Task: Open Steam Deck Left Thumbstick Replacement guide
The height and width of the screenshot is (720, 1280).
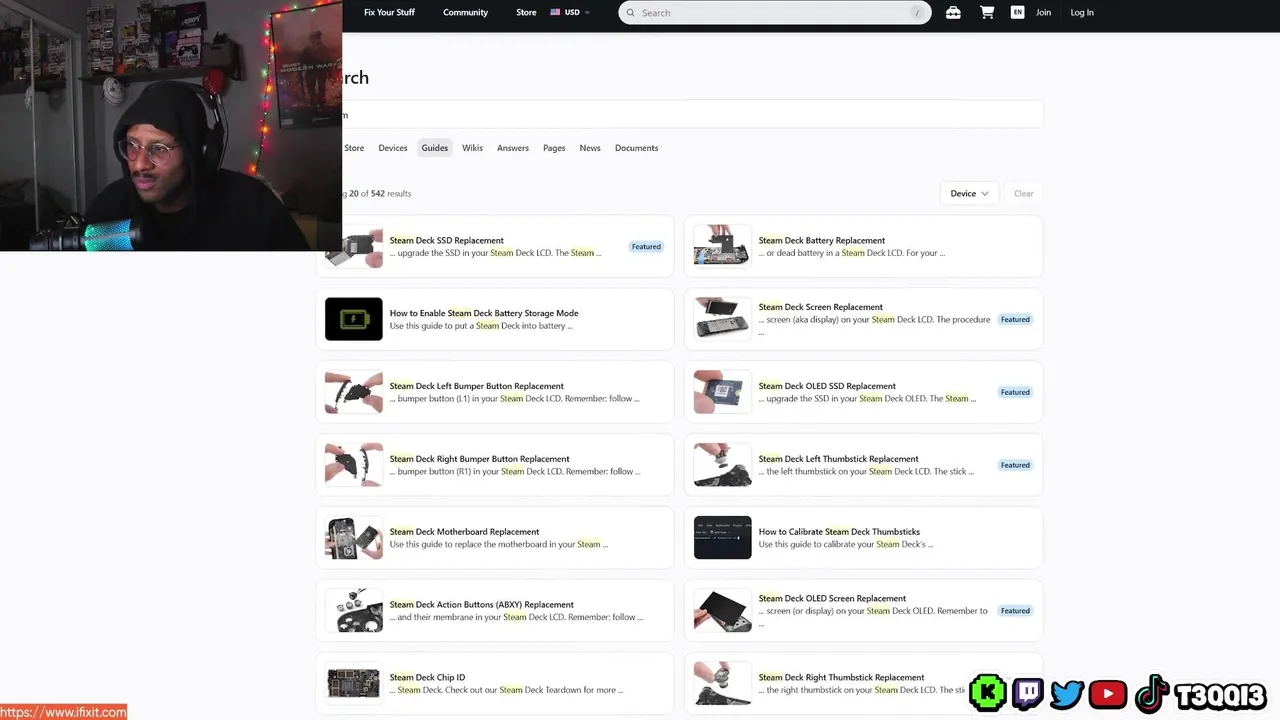Action: (838, 459)
